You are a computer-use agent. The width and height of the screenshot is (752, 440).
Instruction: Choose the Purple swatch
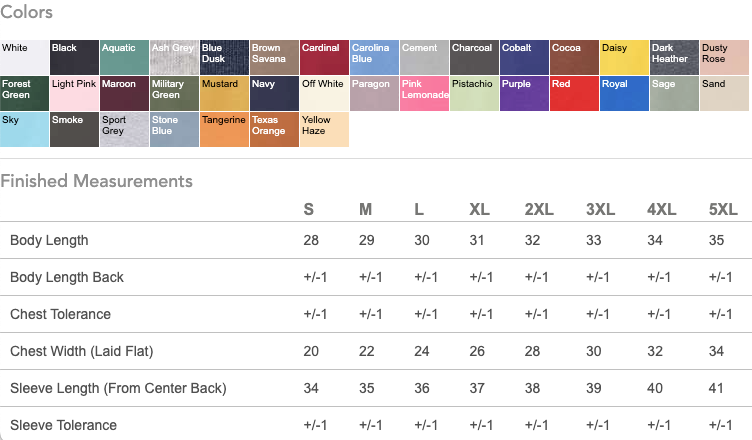(524, 93)
